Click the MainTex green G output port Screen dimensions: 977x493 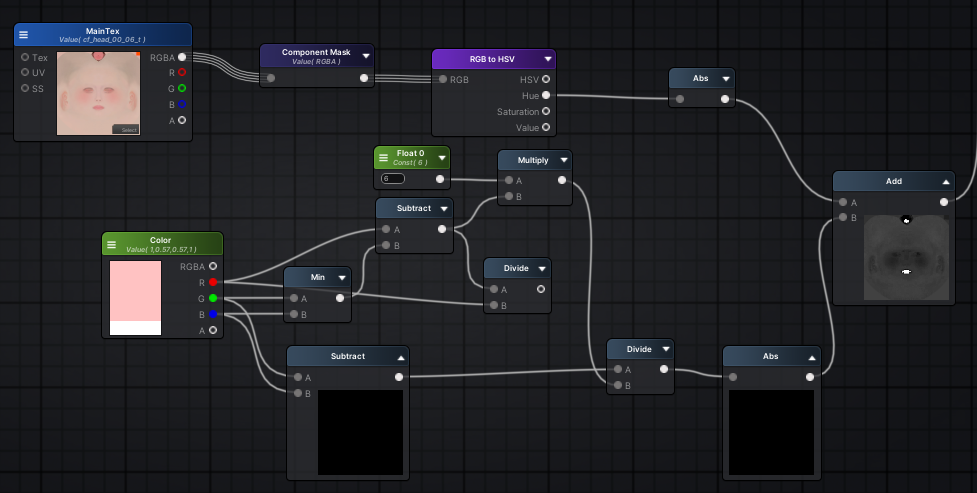[182, 89]
